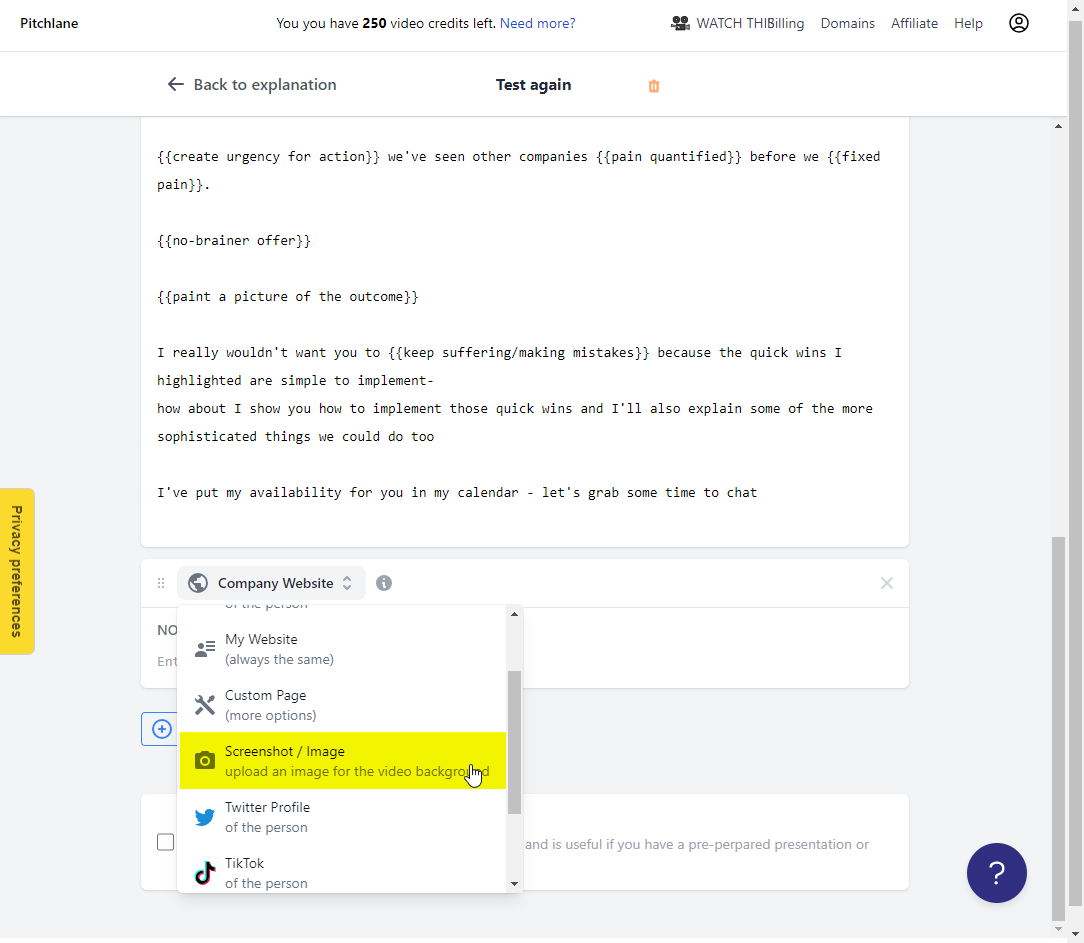
Task: Click into the script text area
Action: [x=525, y=332]
